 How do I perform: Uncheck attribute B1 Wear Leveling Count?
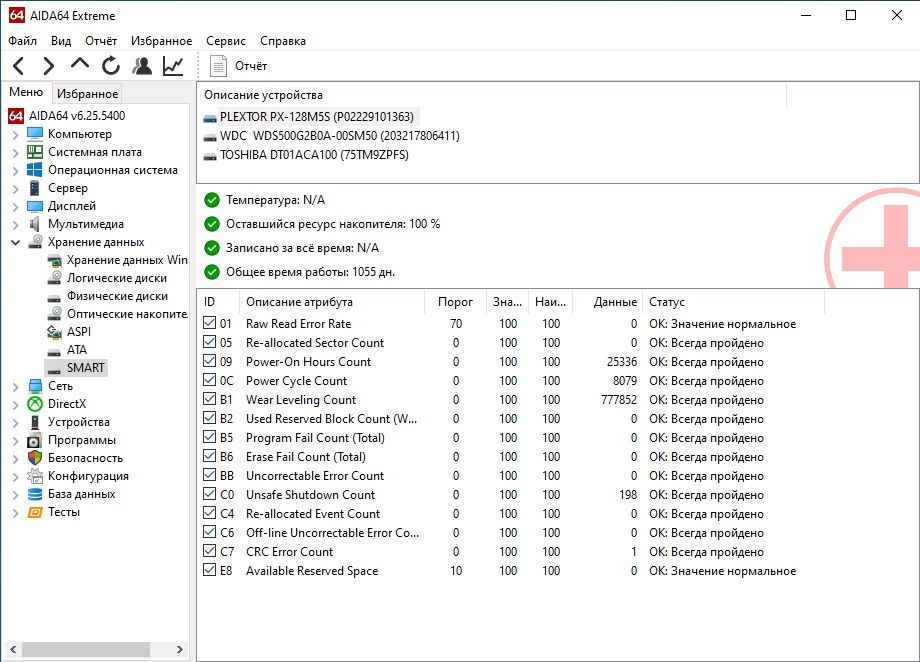(x=209, y=399)
